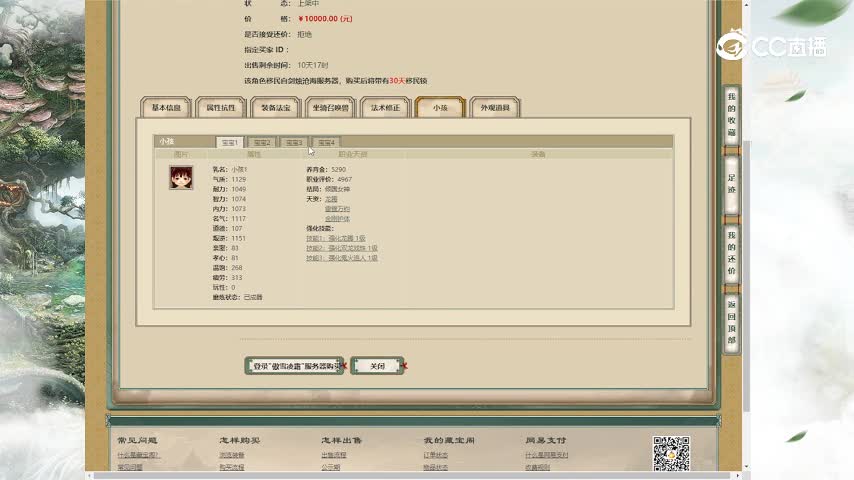Viewport: 854px width, 480px height.
Task: Open the second link under 网易支付
Action: tap(538, 467)
